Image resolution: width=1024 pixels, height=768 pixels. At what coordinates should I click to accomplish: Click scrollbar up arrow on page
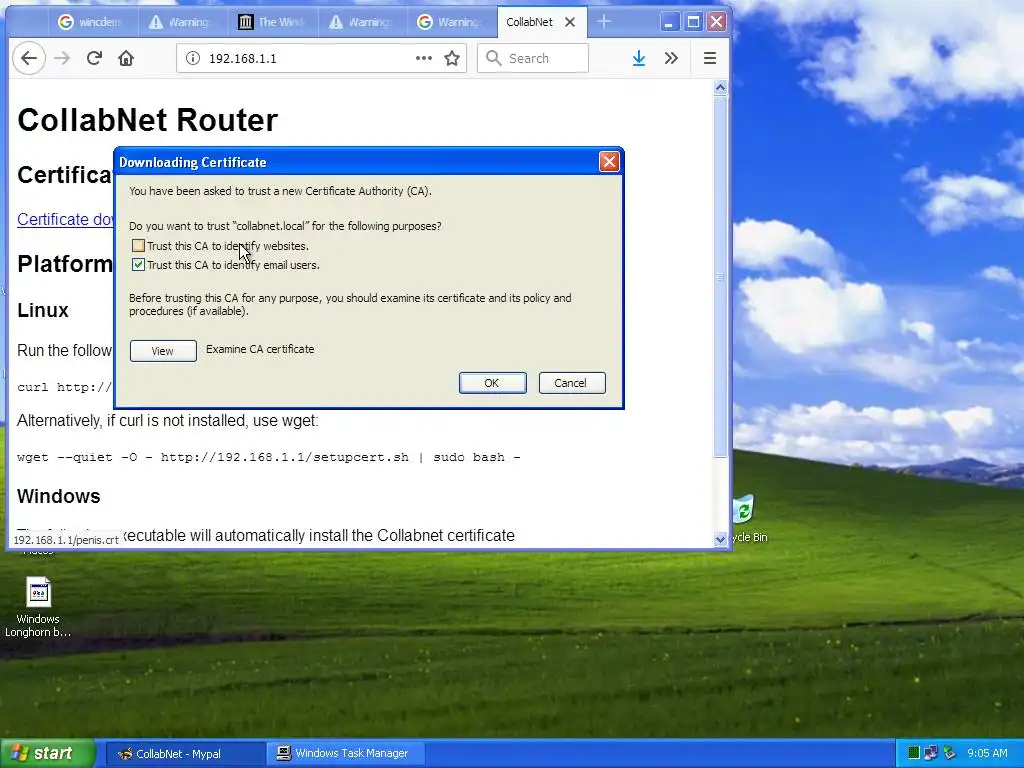(x=720, y=88)
